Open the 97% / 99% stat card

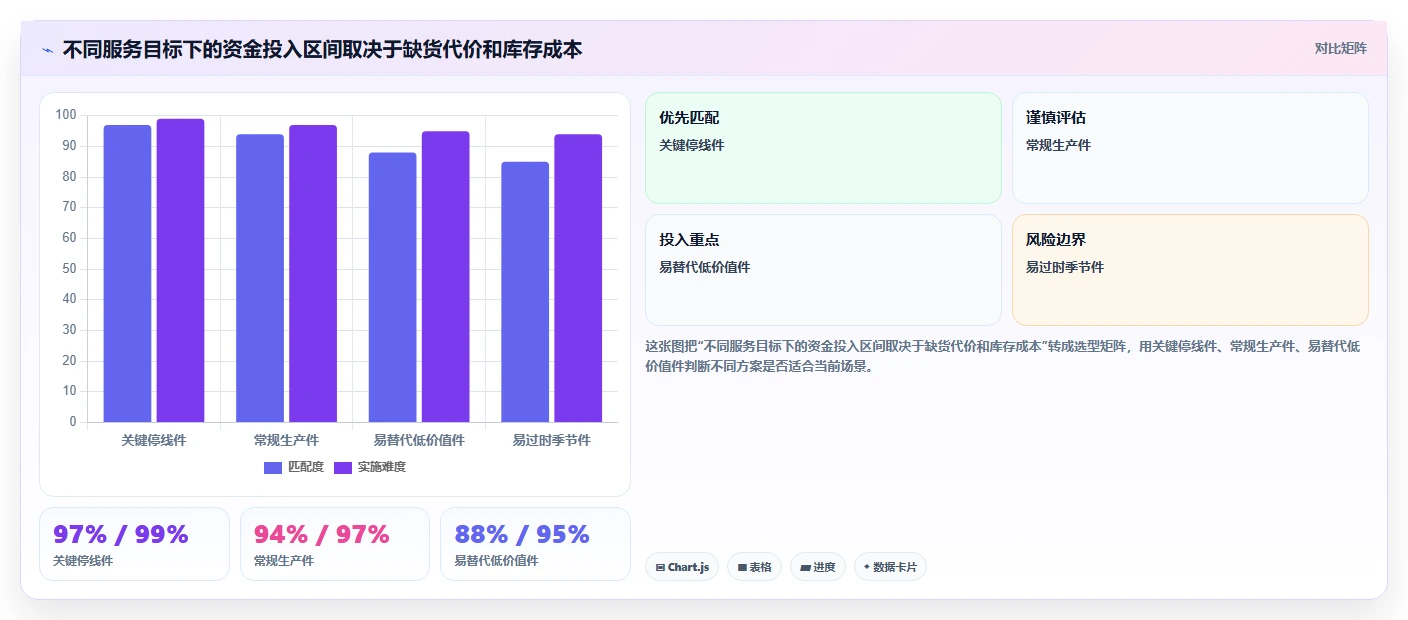pyautogui.click(x=134, y=544)
